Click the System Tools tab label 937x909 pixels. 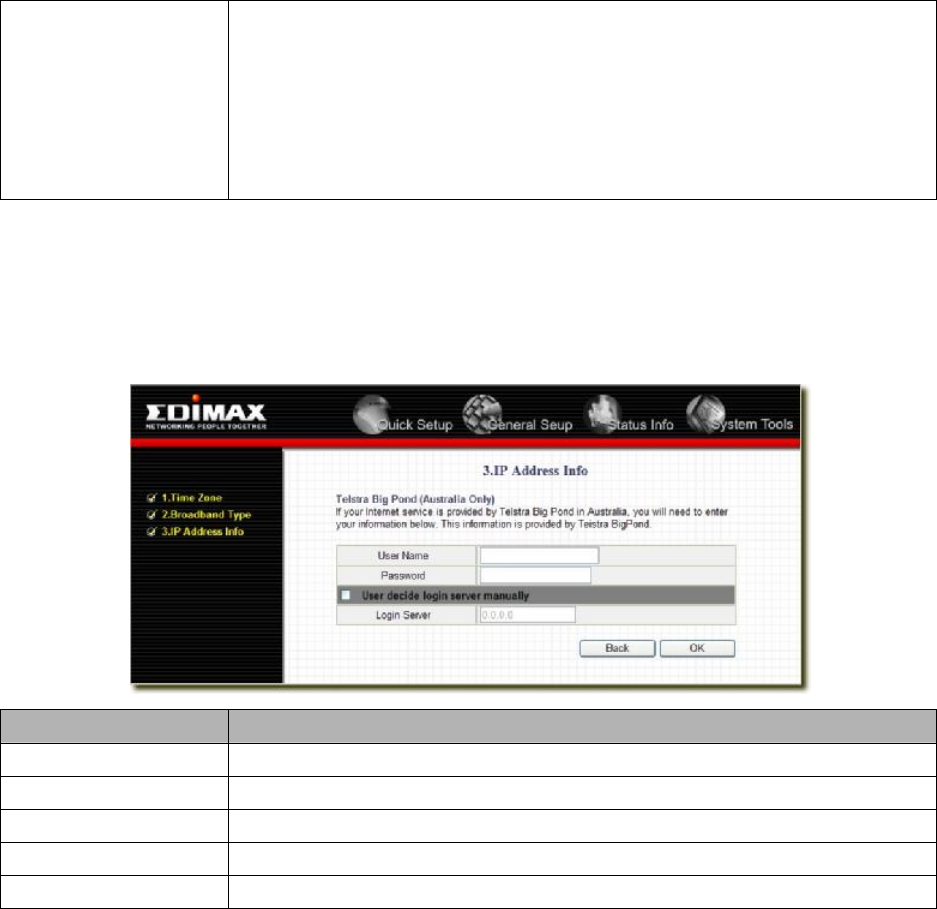[x=752, y=424]
